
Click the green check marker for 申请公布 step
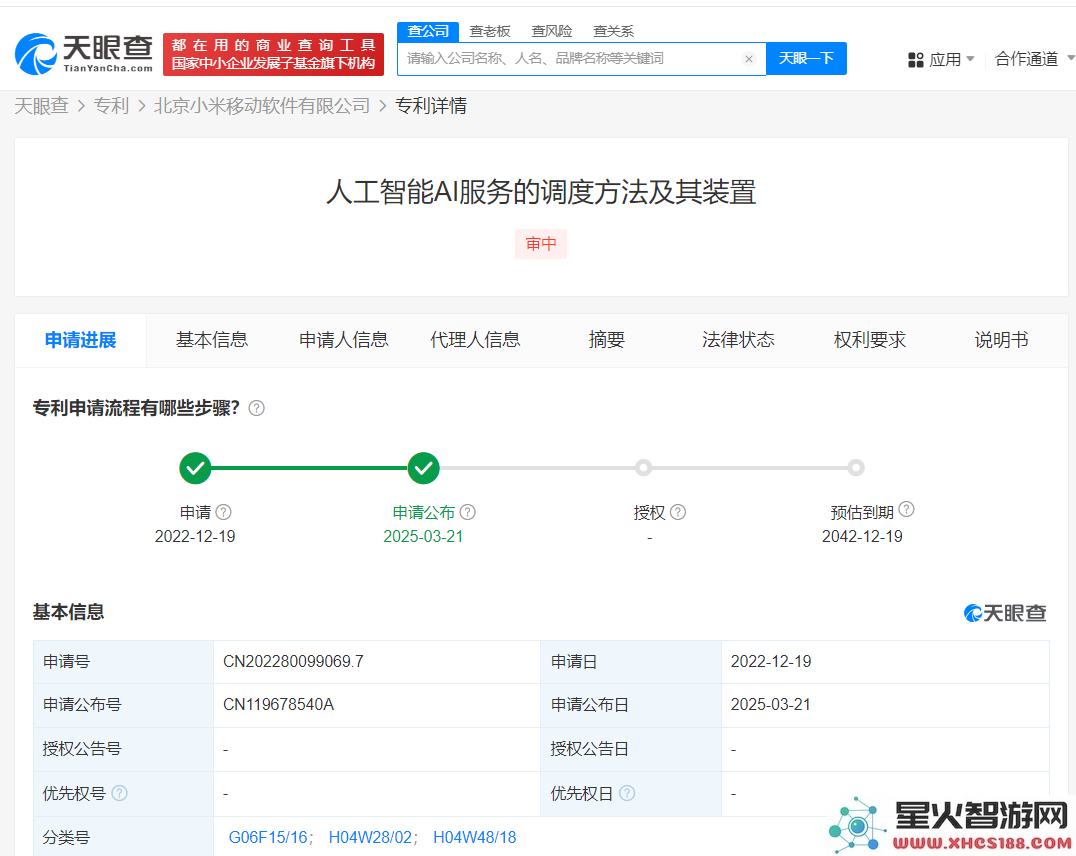pos(423,468)
